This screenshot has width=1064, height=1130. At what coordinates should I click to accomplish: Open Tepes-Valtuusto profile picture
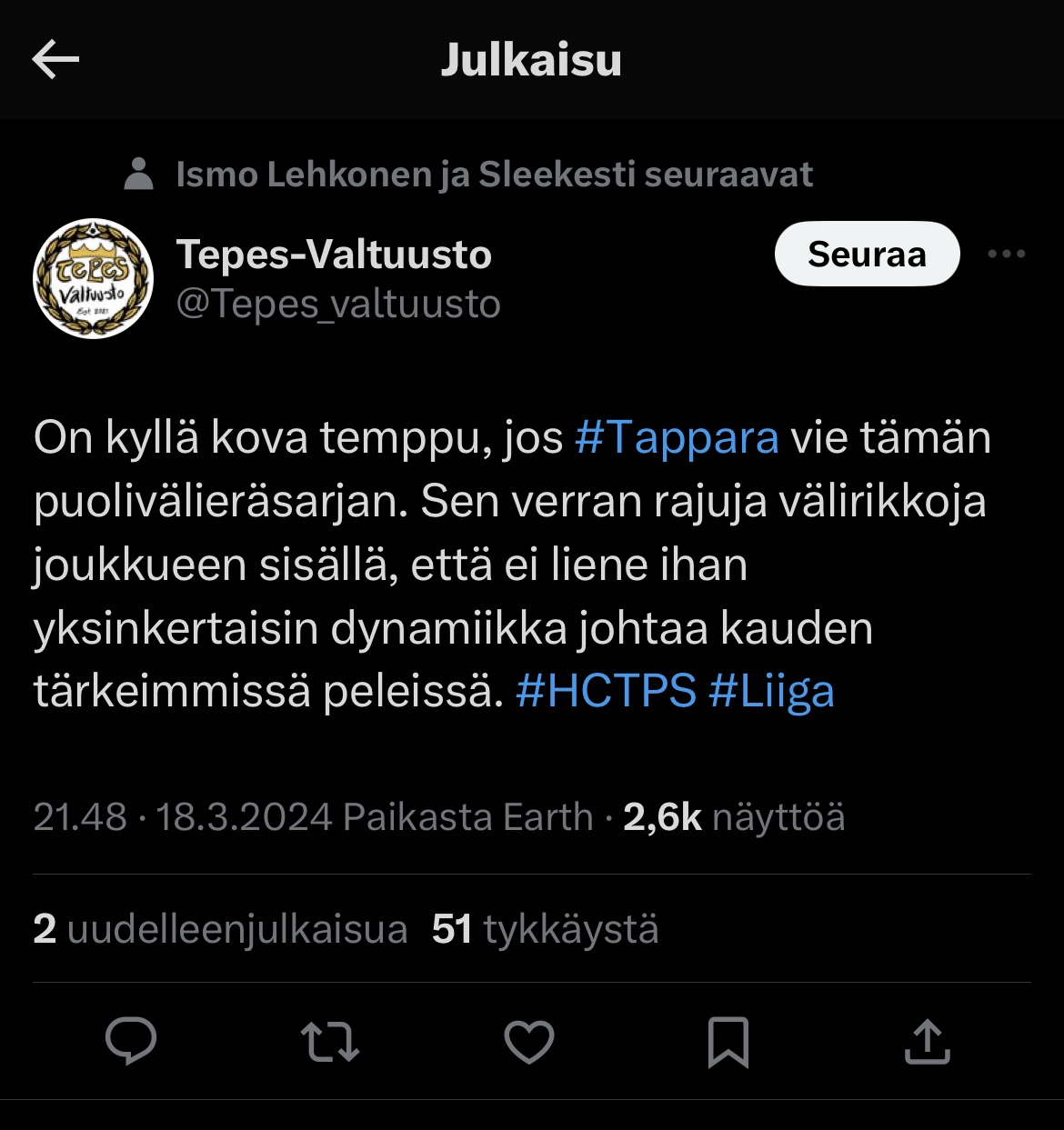click(94, 278)
